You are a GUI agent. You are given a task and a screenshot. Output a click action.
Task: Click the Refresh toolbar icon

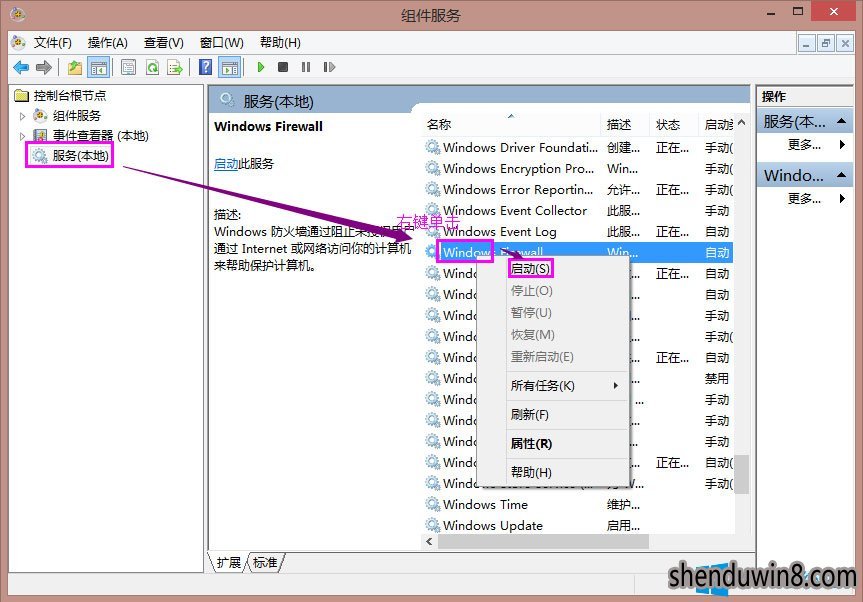pyautogui.click(x=152, y=68)
